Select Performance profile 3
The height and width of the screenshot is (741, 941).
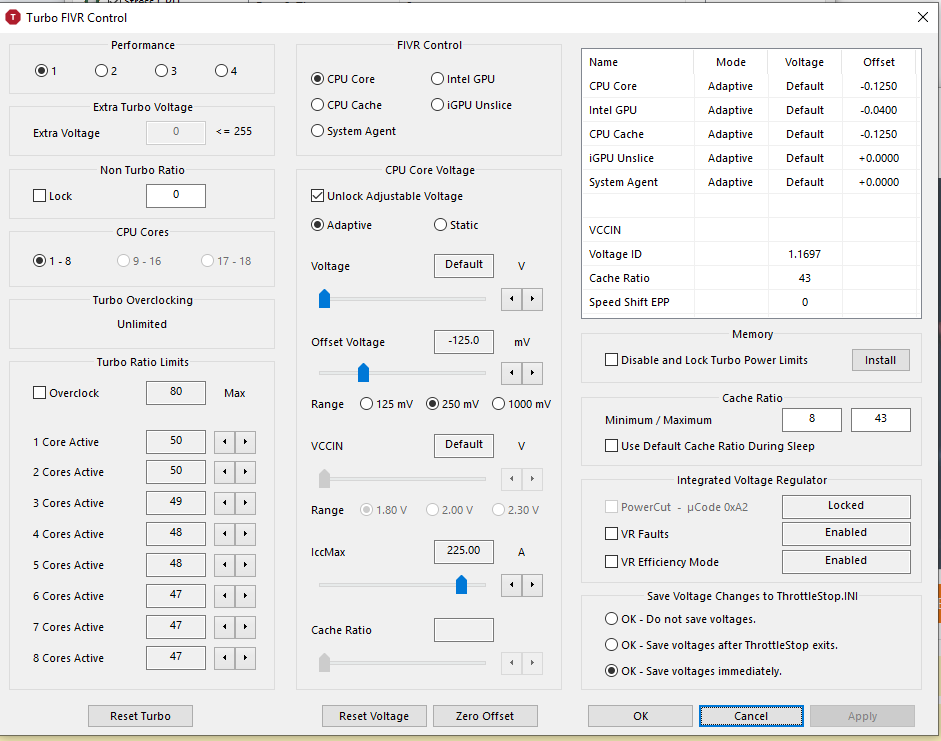tap(161, 71)
